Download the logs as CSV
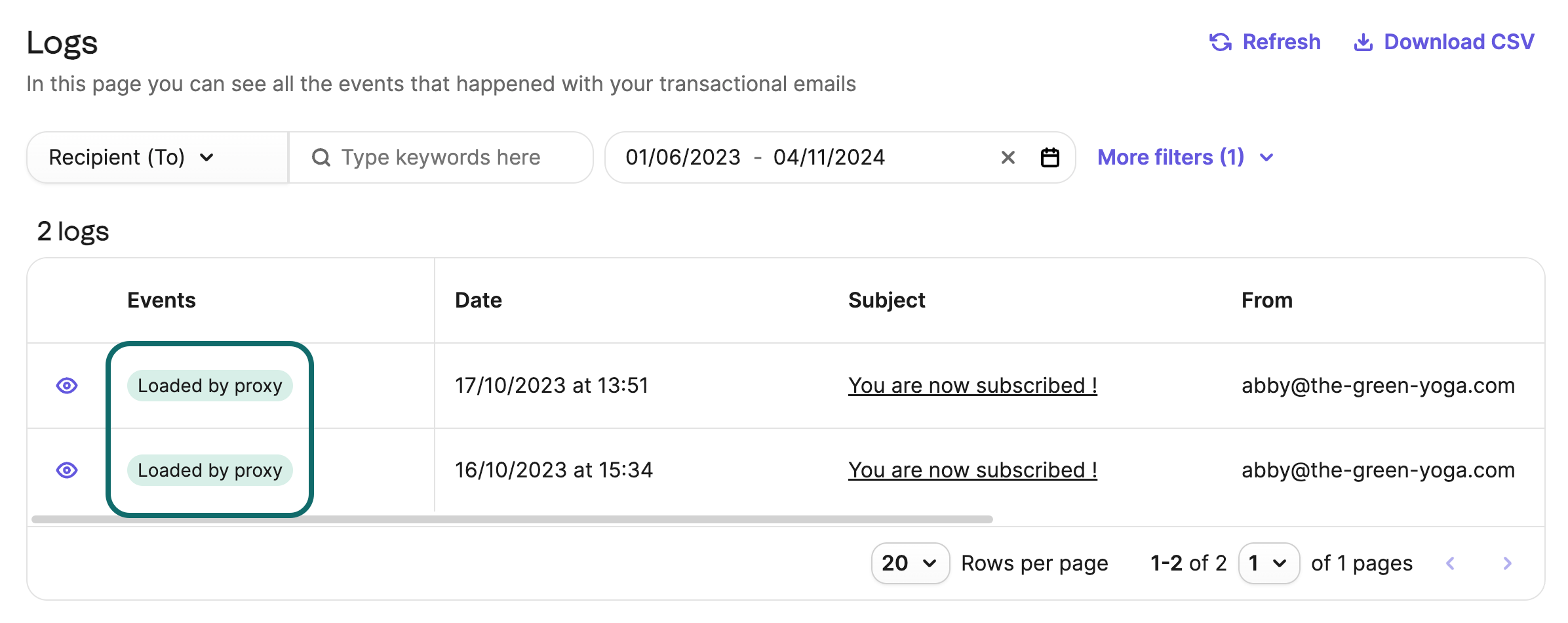The image size is (1568, 623). [x=1443, y=42]
